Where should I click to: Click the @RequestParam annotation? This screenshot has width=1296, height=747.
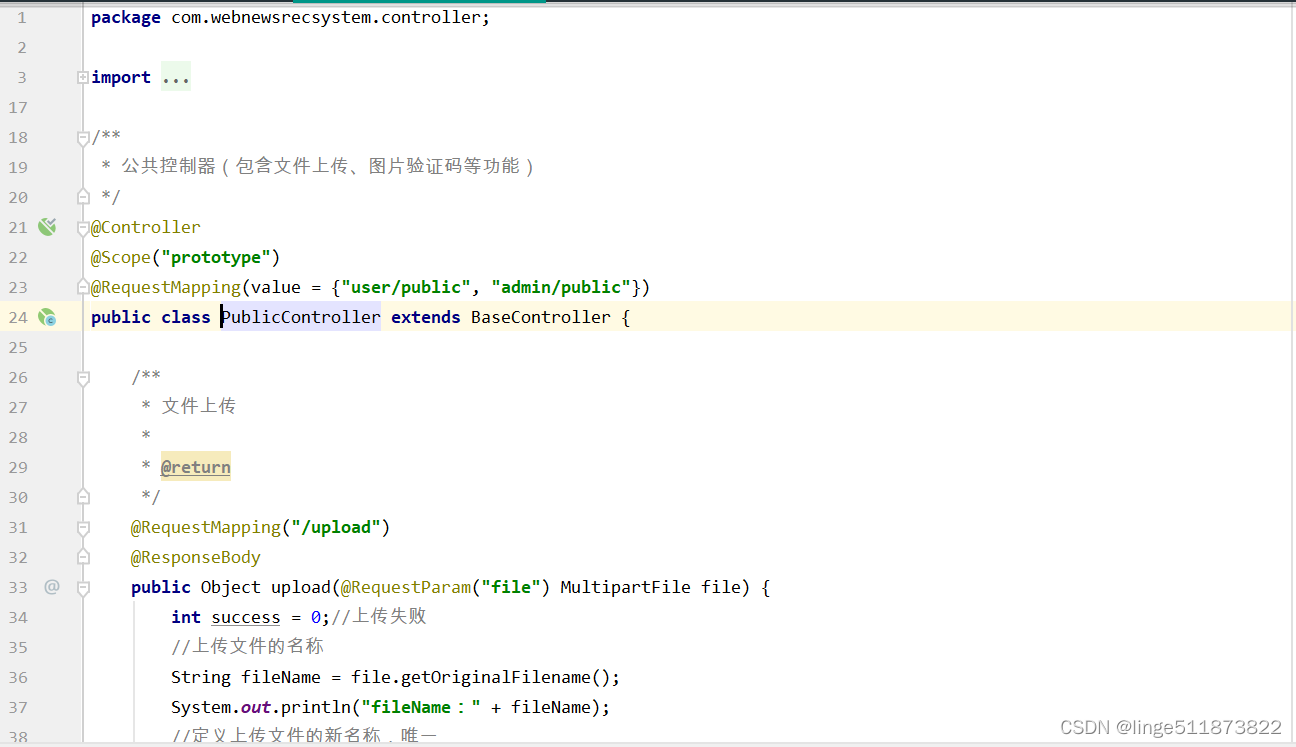pos(406,587)
